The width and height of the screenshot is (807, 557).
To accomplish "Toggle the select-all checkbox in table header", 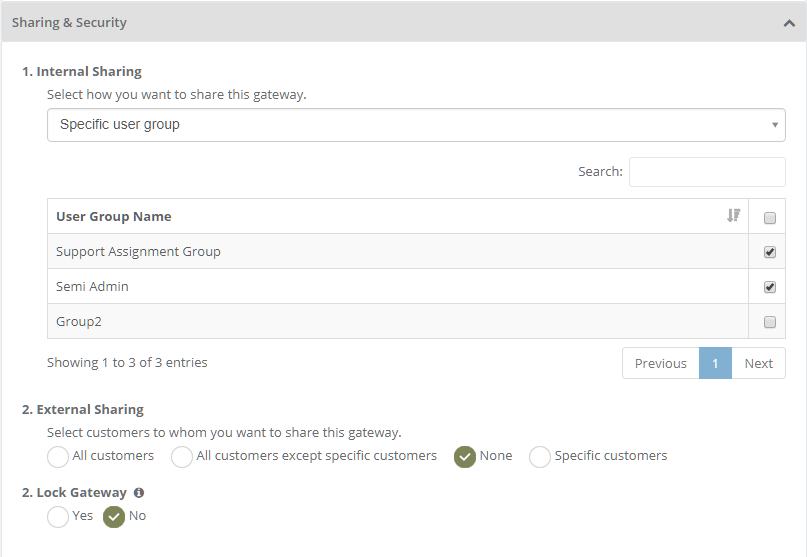I will click(769, 218).
